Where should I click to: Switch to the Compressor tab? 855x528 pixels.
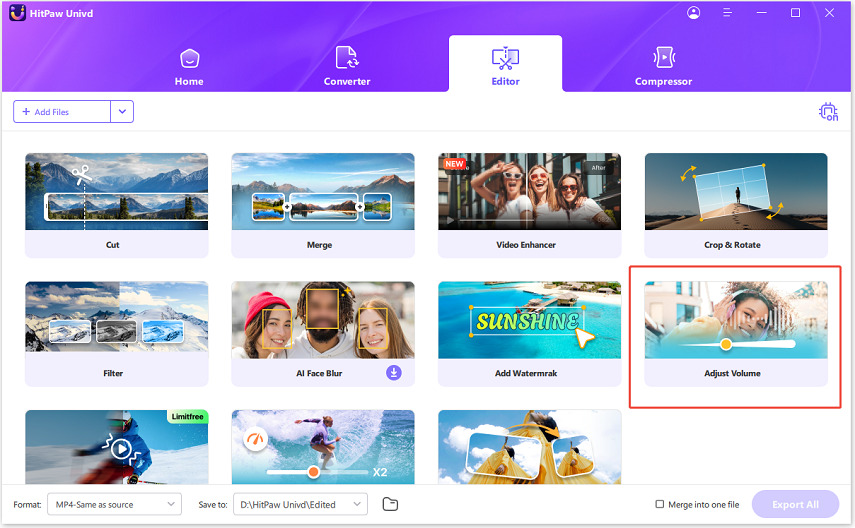tap(663, 66)
